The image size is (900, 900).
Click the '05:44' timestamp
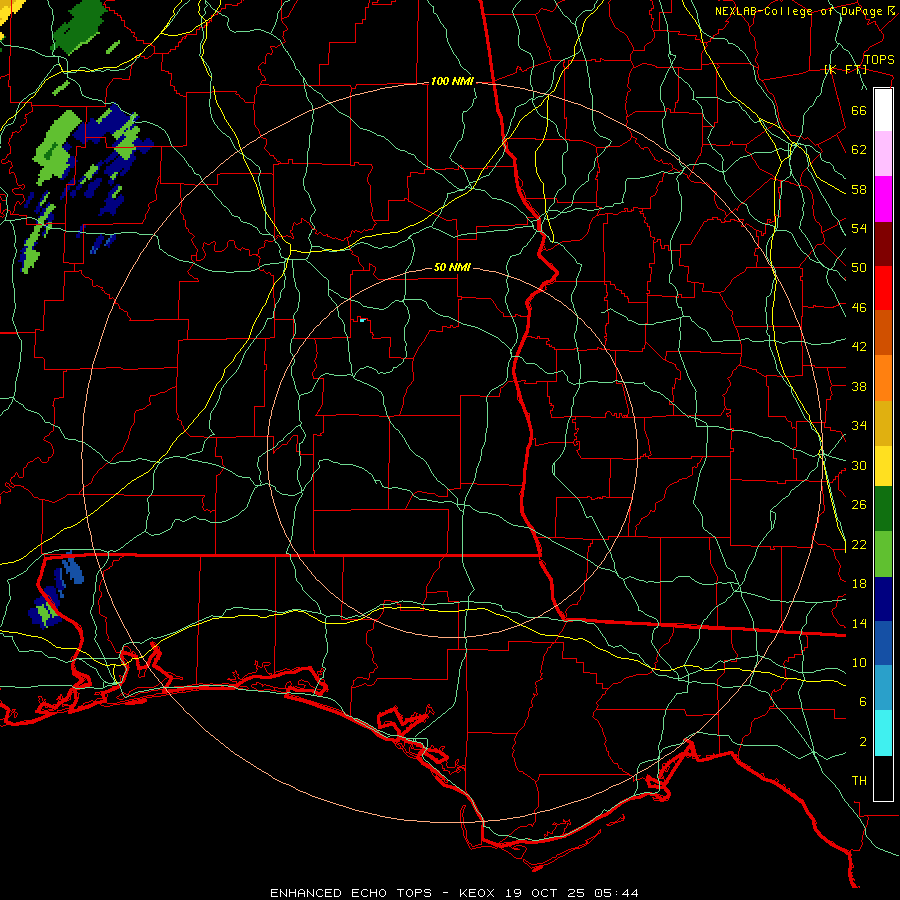click(x=616, y=893)
